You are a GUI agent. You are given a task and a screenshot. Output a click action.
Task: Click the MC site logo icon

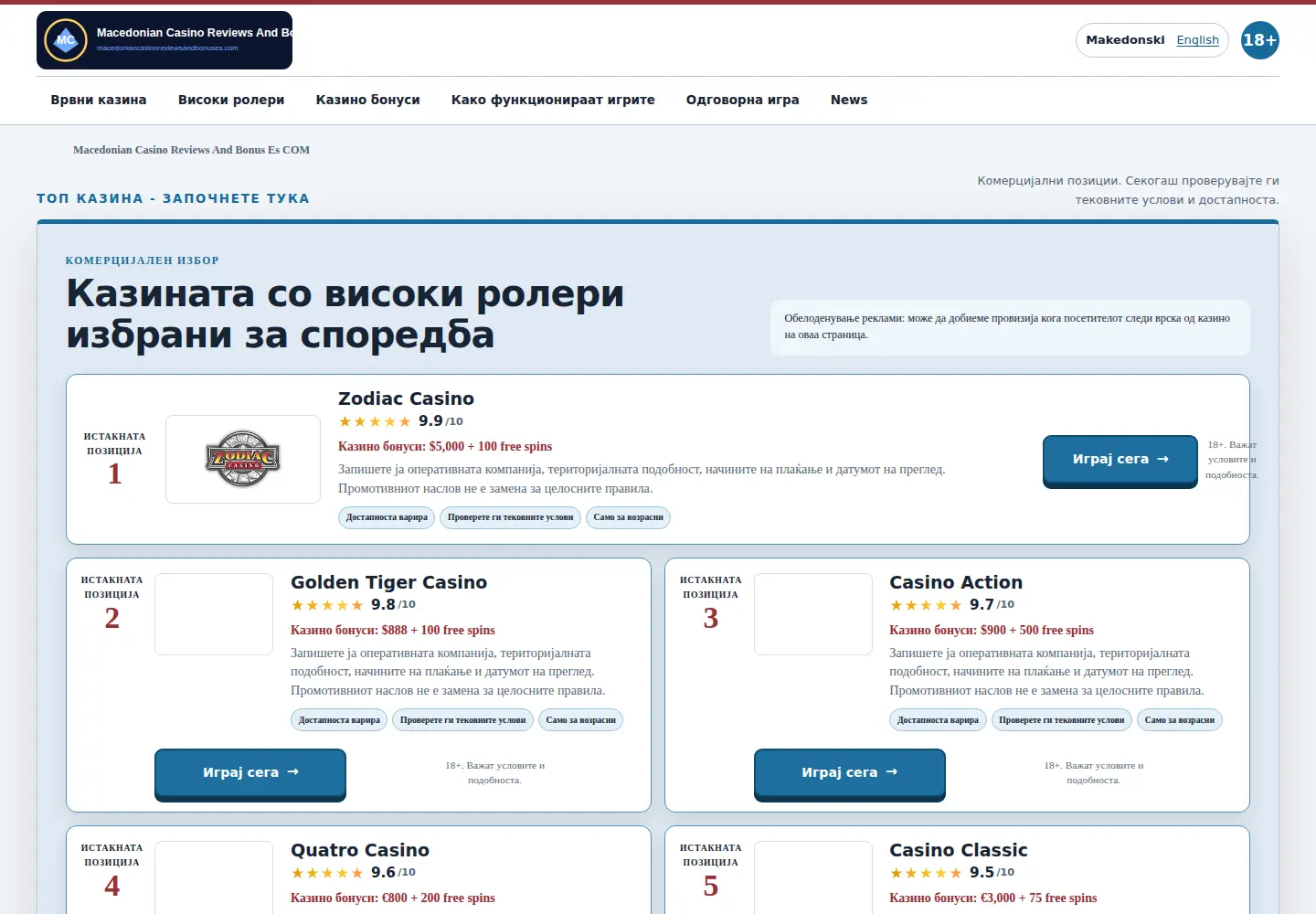(66, 40)
